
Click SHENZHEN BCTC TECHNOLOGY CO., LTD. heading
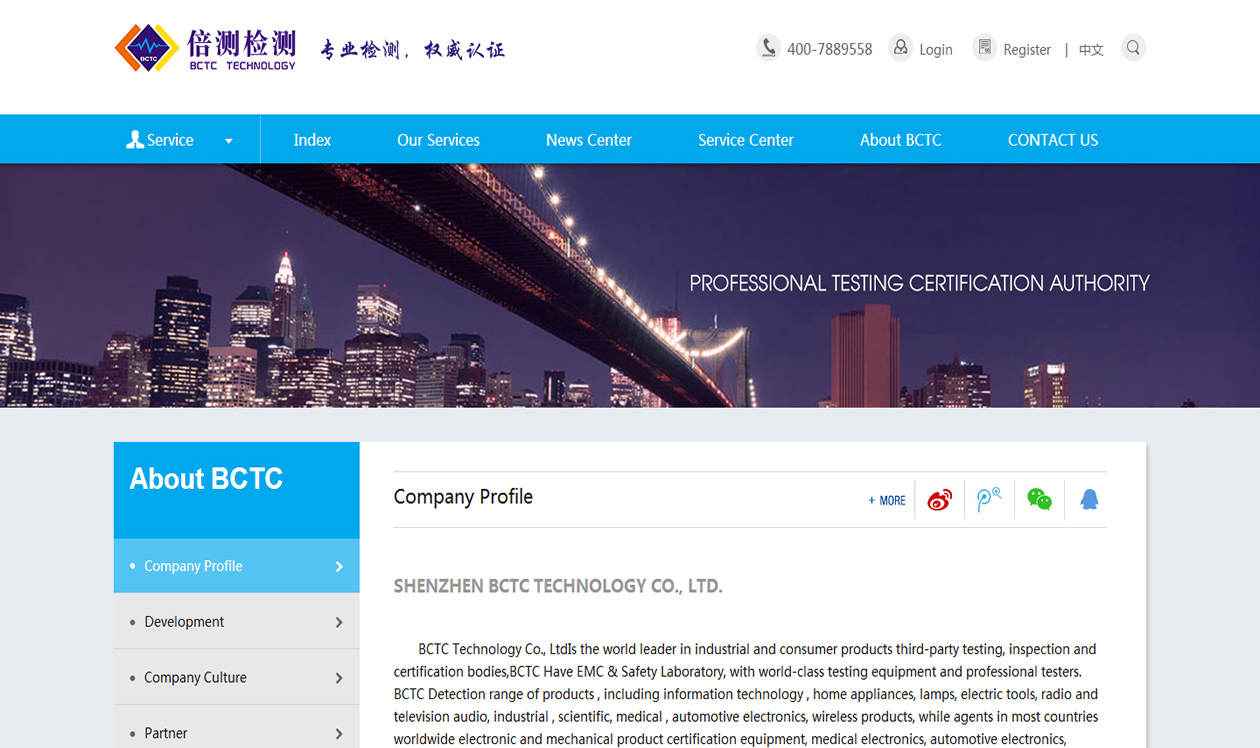click(x=558, y=586)
